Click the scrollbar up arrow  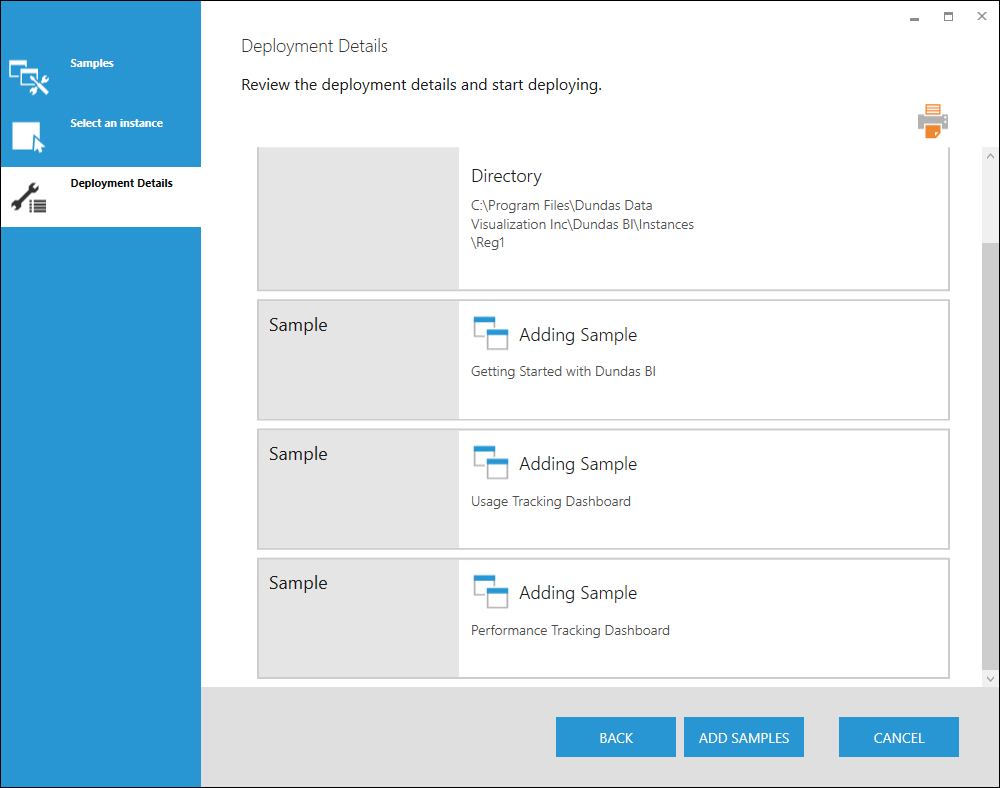click(x=990, y=156)
